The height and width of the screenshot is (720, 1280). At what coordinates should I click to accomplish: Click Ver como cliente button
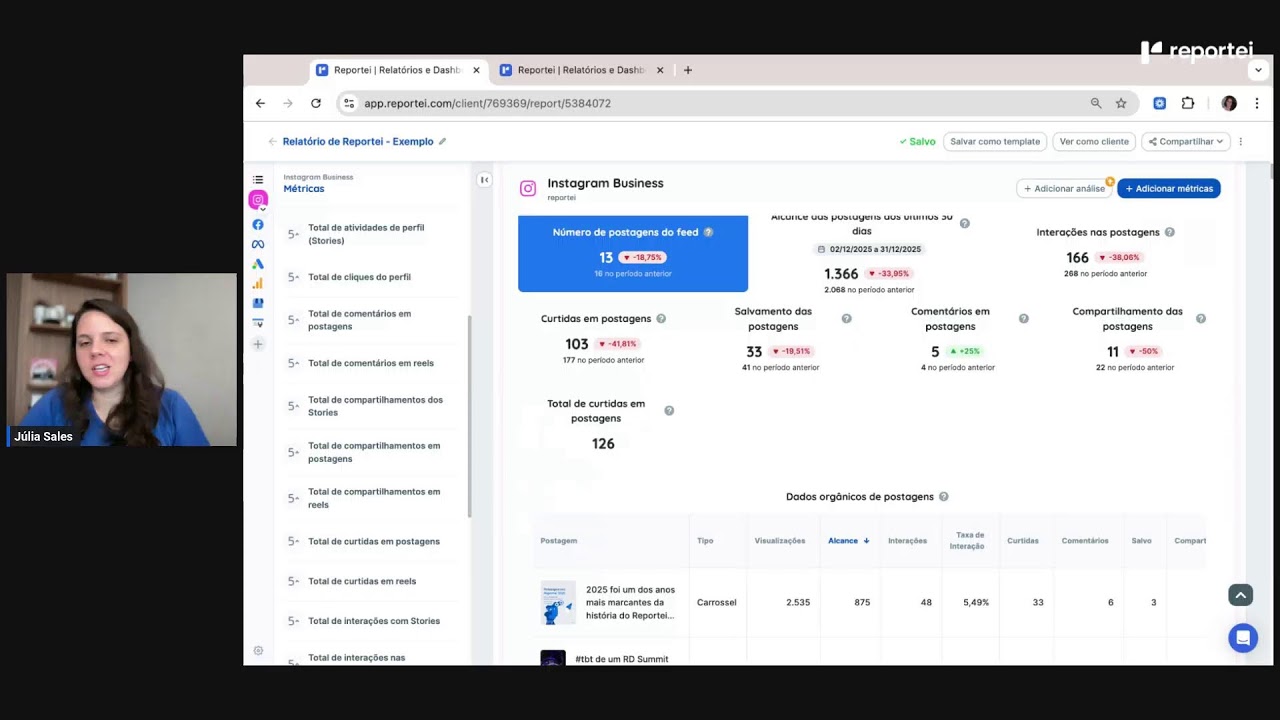point(1094,142)
